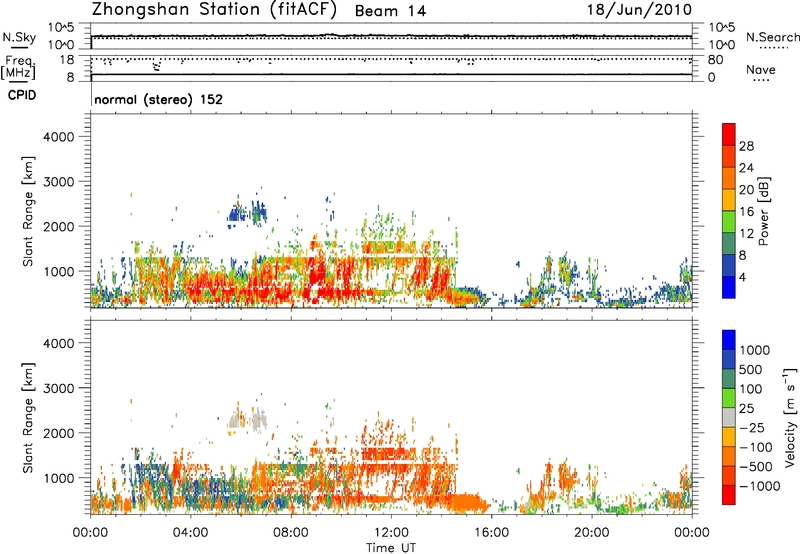The image size is (800, 554).
Task: Click the 'Power [dB]' colorbar label
Action: (x=763, y=211)
